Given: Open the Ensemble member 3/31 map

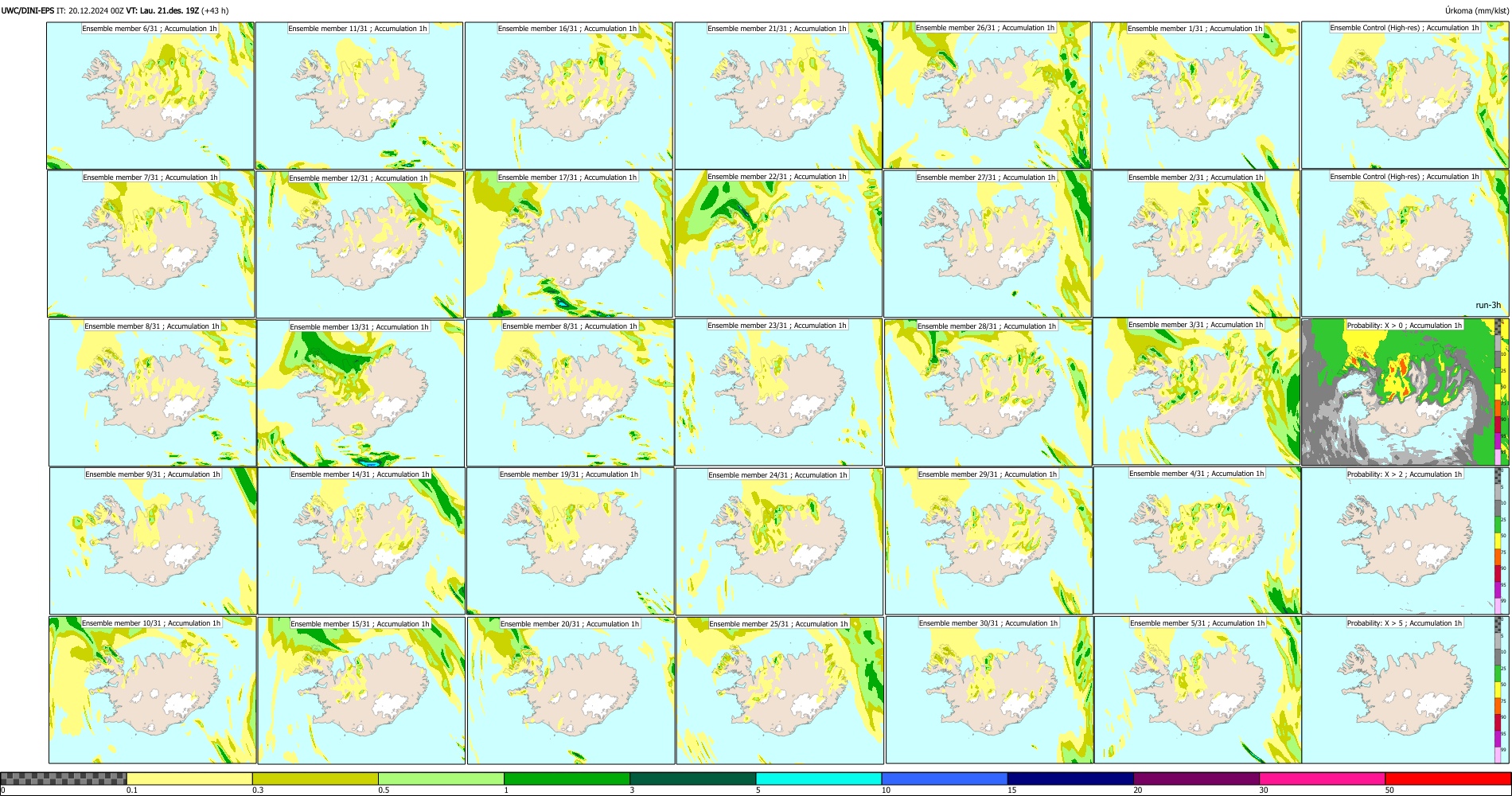Looking at the screenshot, I should [x=1197, y=392].
